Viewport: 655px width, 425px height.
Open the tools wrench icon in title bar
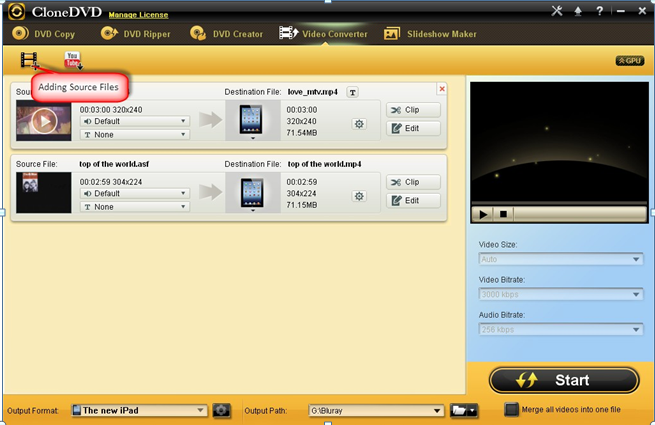point(556,11)
